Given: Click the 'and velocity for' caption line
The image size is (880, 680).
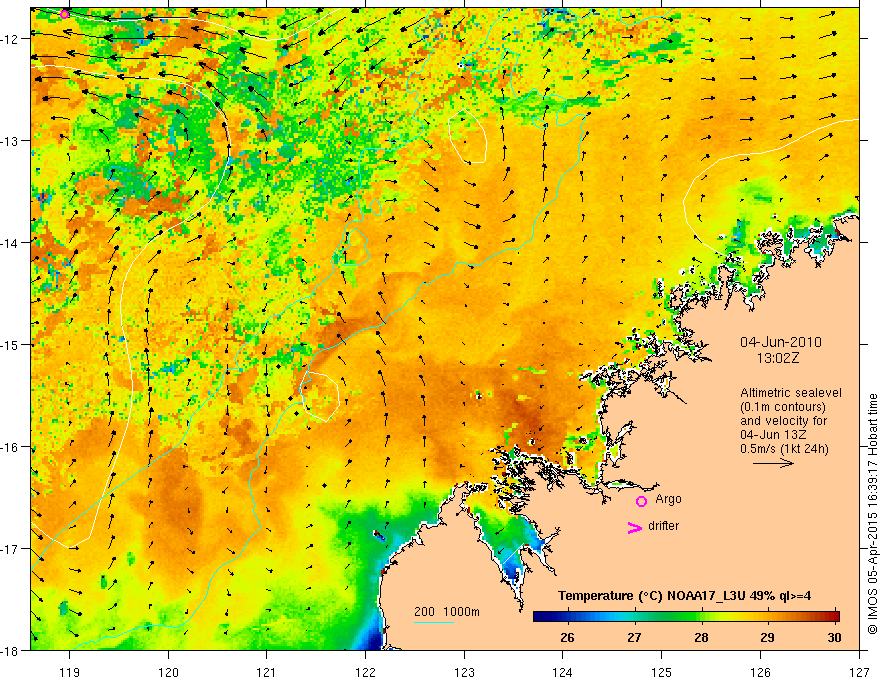Looking at the screenshot, I should click(783, 421).
